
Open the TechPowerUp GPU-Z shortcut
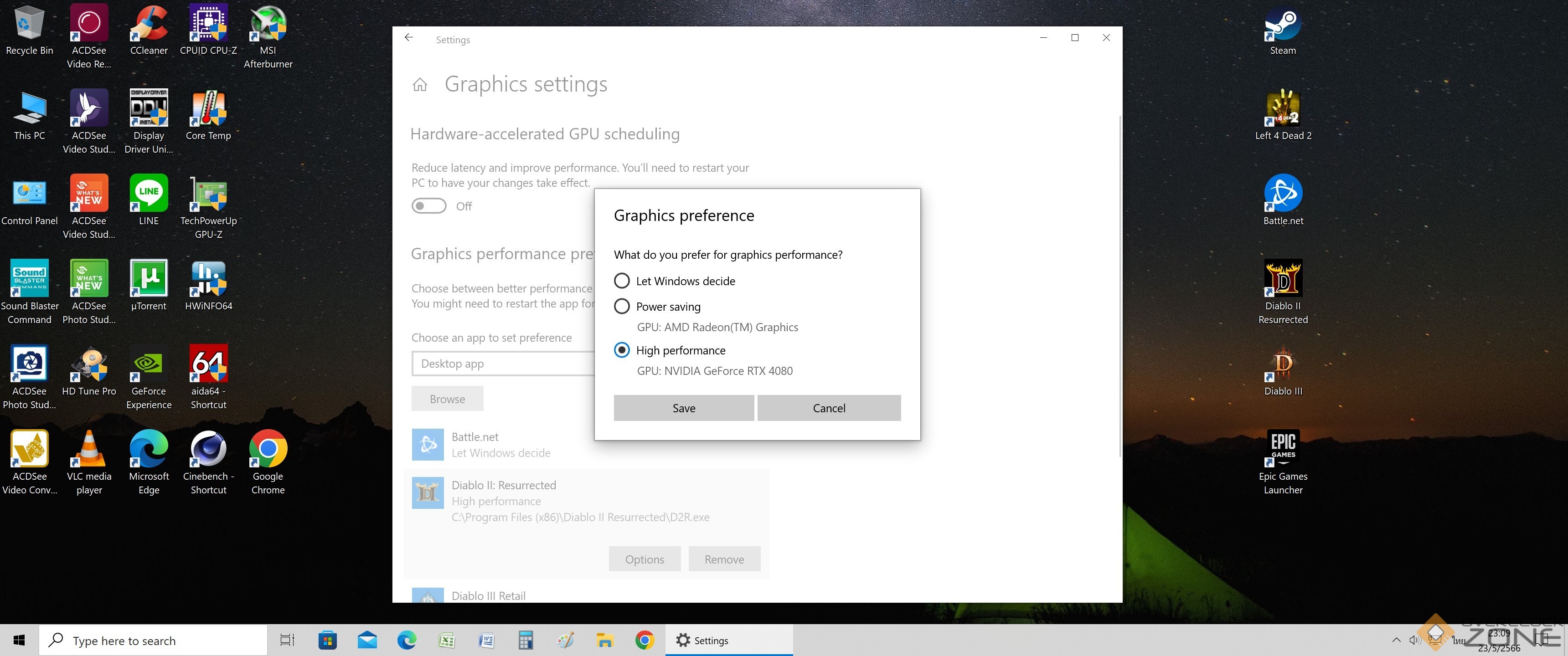[x=208, y=207]
